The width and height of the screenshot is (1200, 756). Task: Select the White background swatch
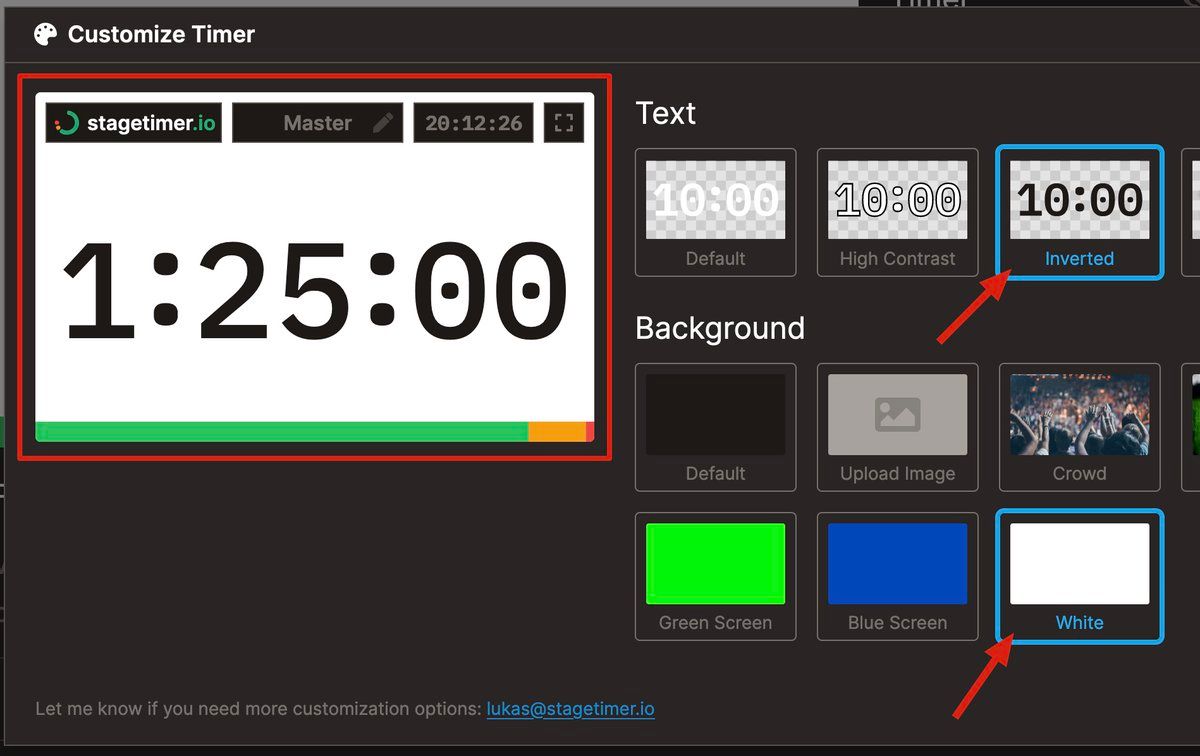1079,576
